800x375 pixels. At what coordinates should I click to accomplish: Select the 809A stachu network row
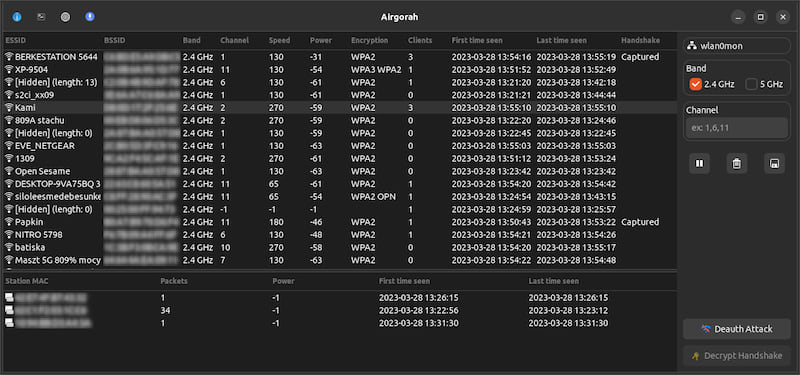[339, 120]
